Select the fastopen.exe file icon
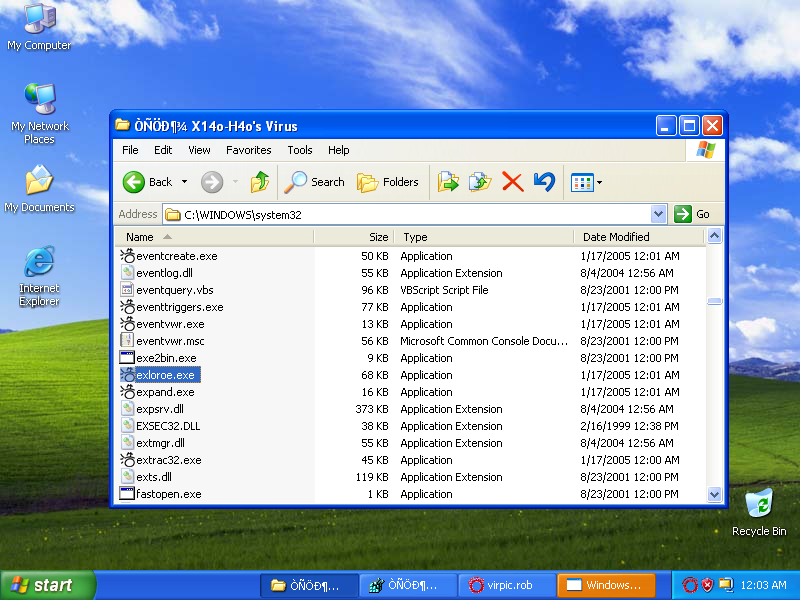This screenshot has height=600, width=800. point(127,494)
